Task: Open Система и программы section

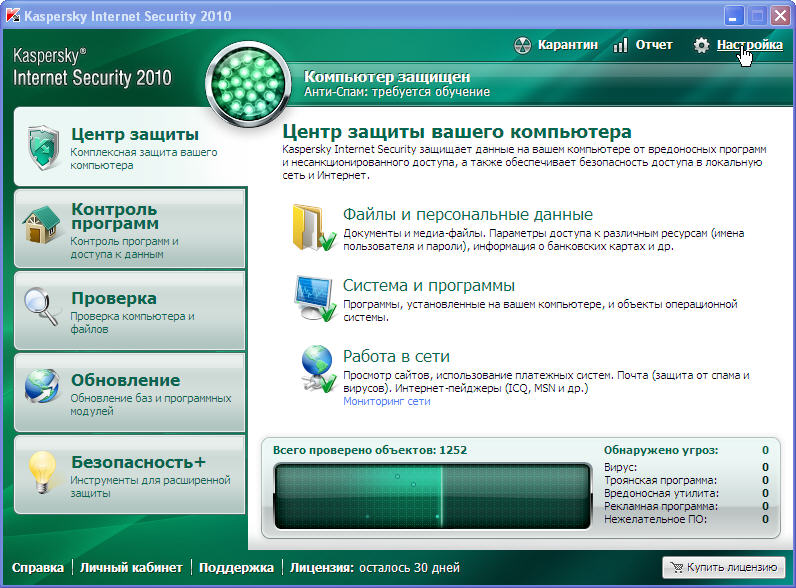Action: pyautogui.click(x=428, y=285)
